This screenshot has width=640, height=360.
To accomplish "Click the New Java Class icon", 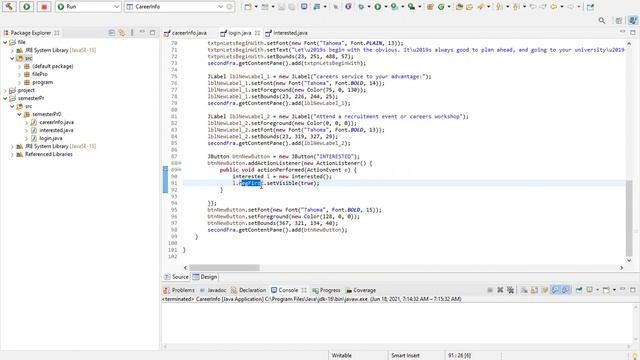I will point(441,7).
